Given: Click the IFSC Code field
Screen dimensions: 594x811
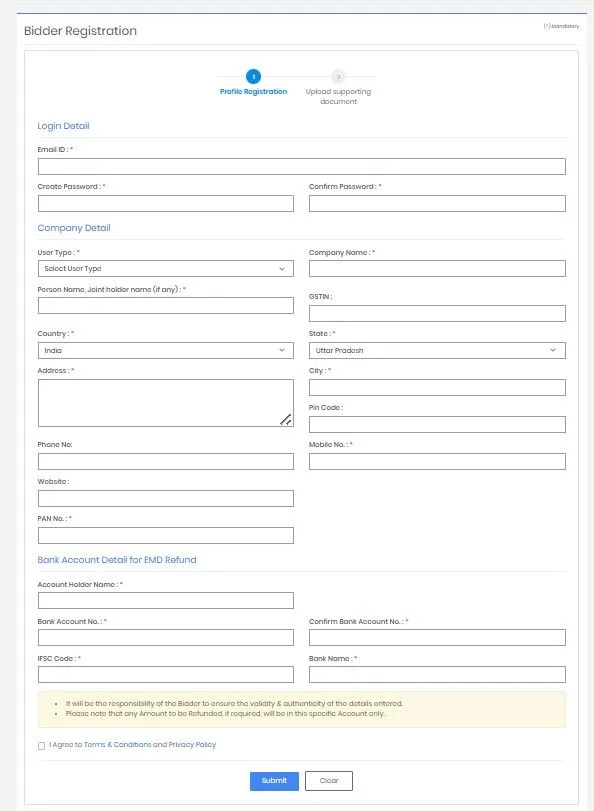Looking at the screenshot, I should 165,673.
